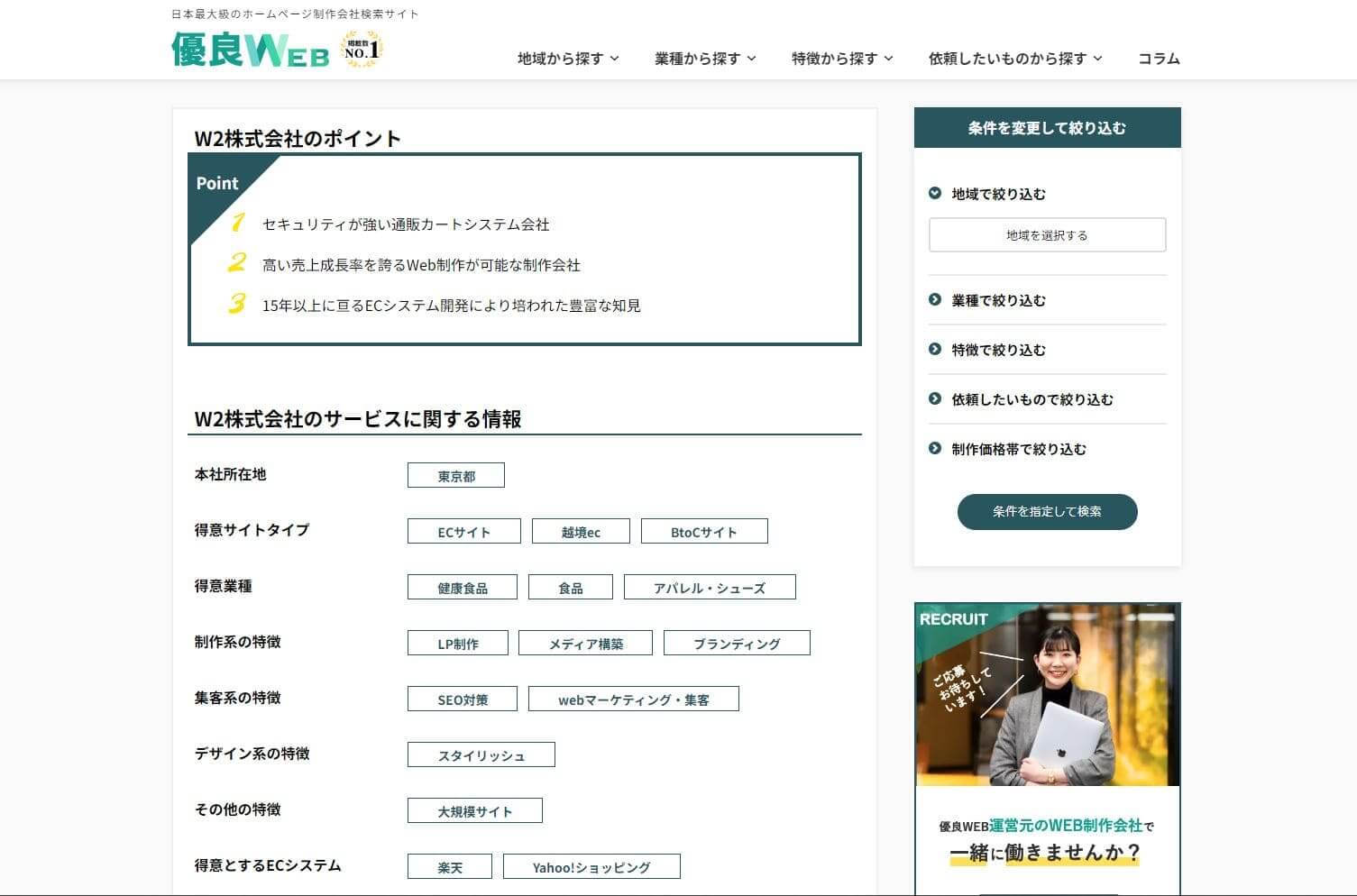The height and width of the screenshot is (896, 1357).
Task: Expand the 特徴で絞り込む filter section
Action: tap(999, 350)
